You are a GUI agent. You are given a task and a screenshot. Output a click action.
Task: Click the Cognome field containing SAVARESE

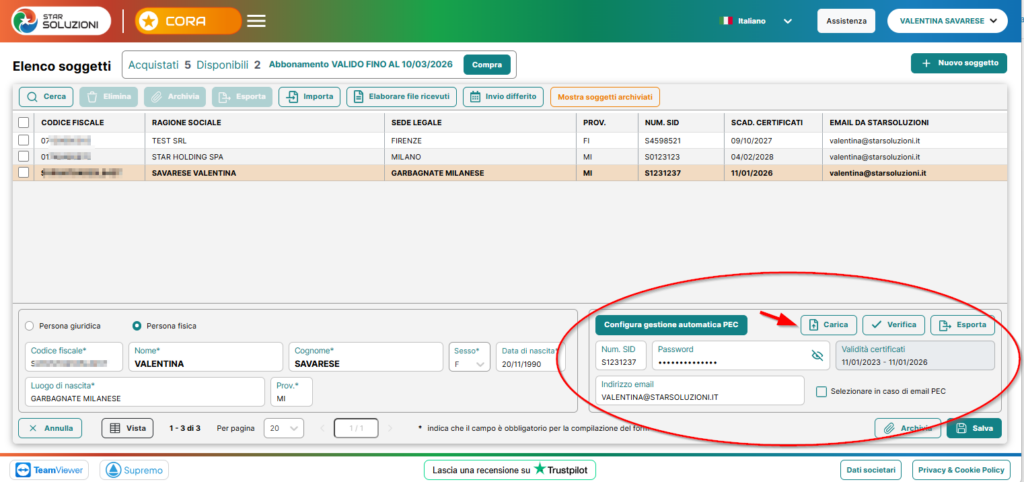tap(366, 357)
